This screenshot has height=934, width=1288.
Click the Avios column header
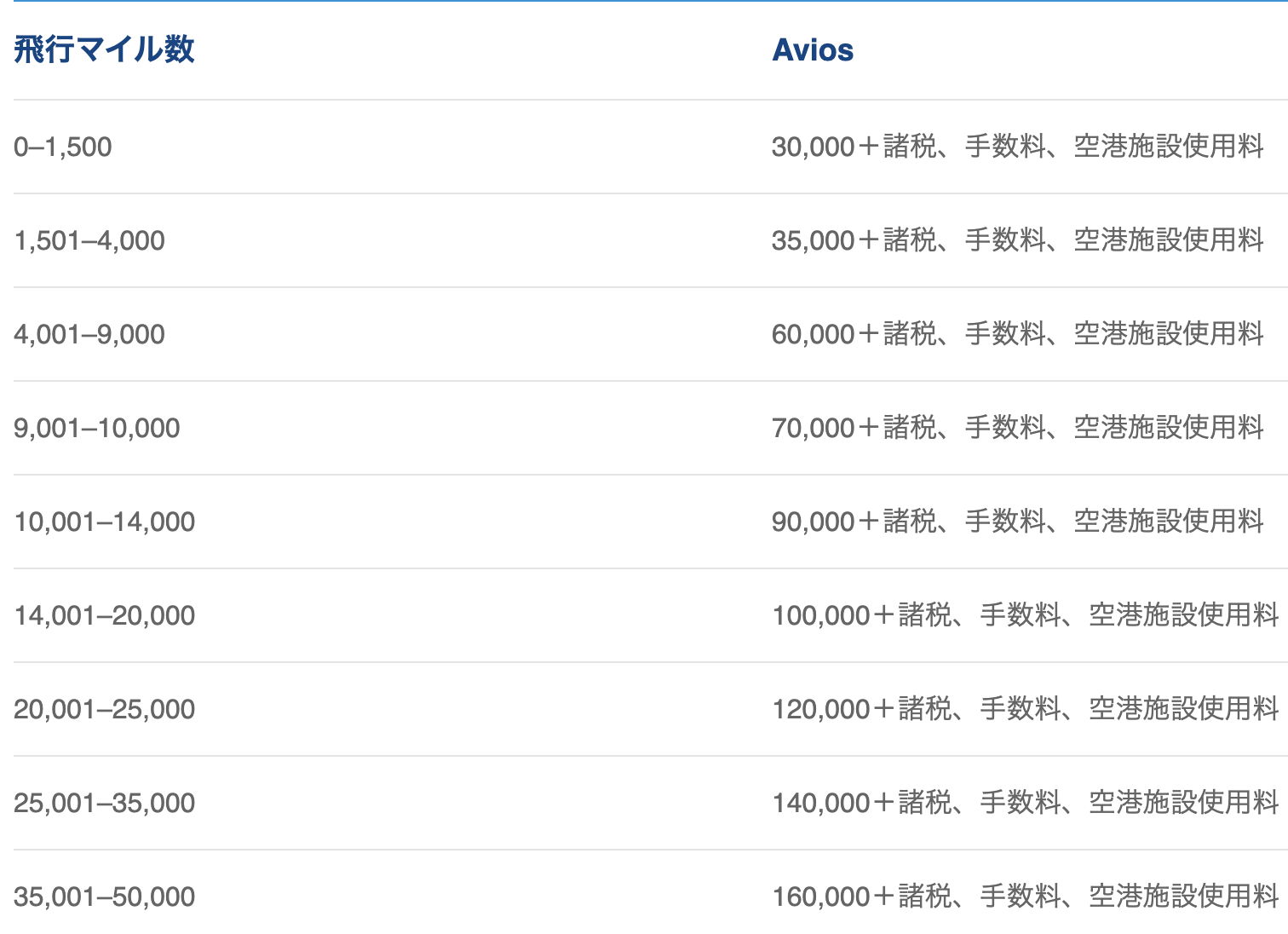[813, 50]
